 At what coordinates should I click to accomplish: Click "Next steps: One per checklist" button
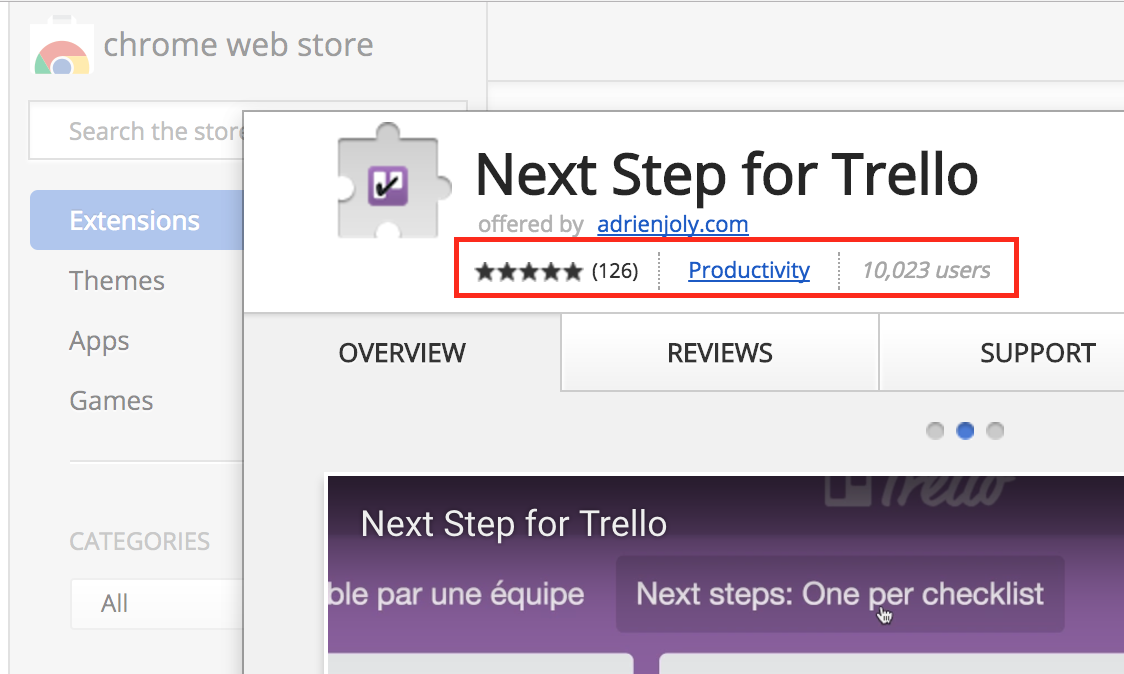point(840,594)
